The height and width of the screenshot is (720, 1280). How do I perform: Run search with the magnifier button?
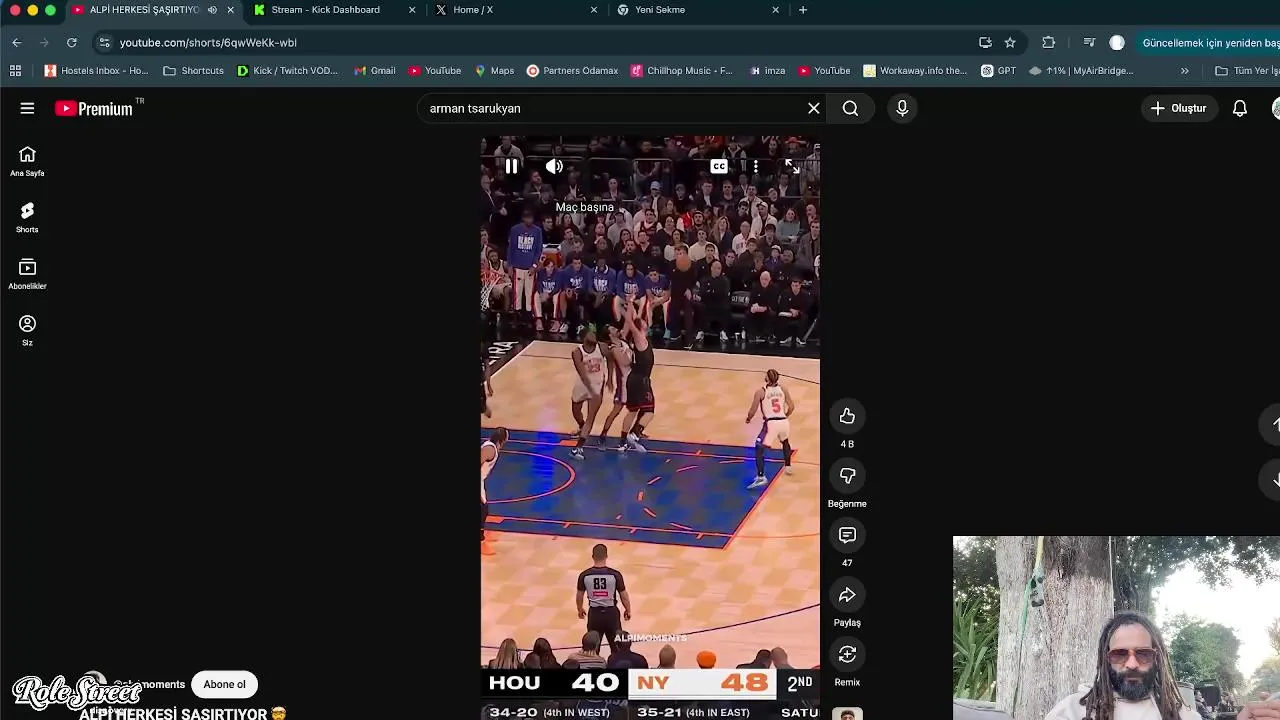[x=850, y=108]
